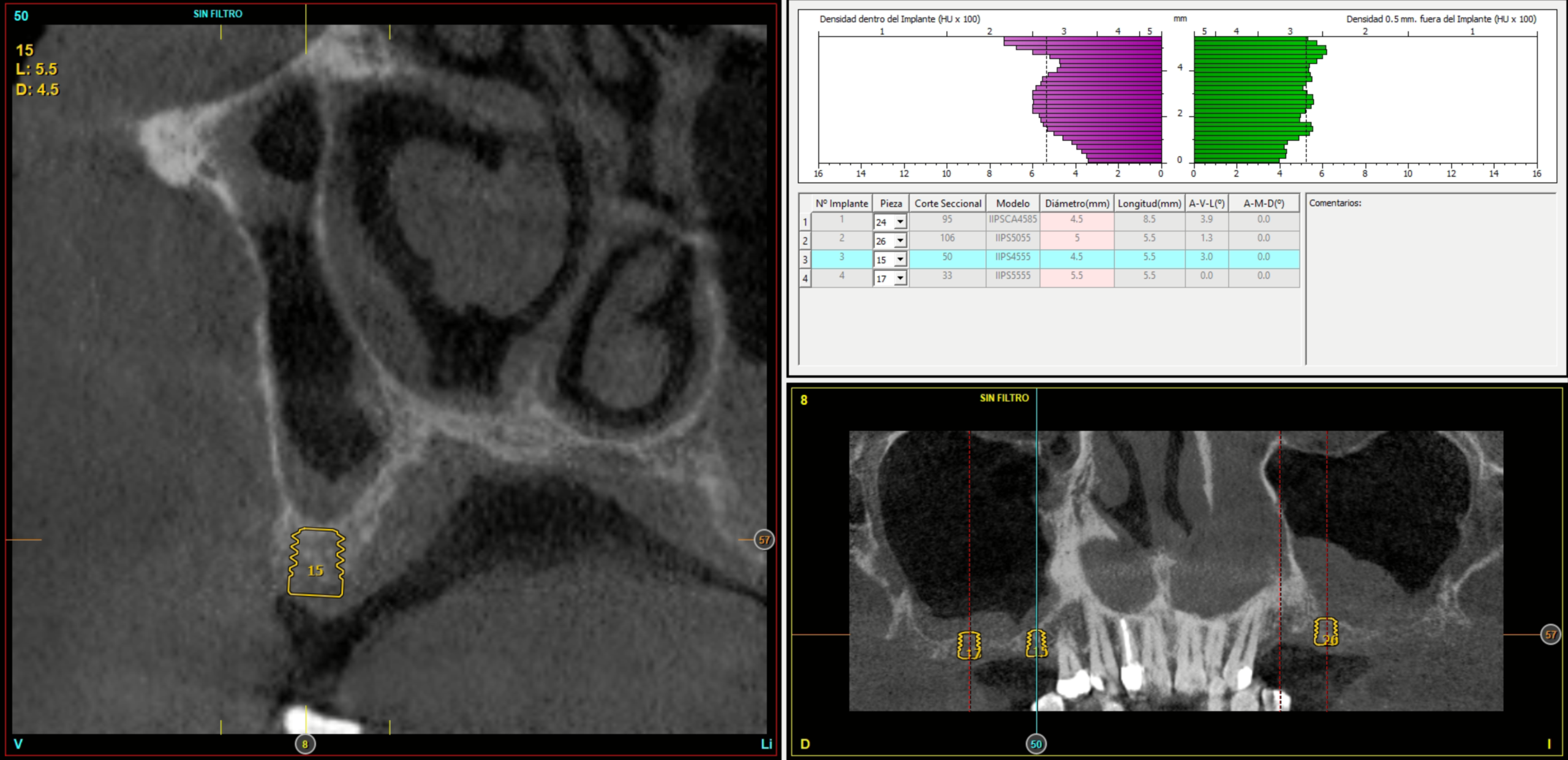The image size is (1568, 760).
Task: Click implant 15 outline in cross-section view
Action: [316, 563]
